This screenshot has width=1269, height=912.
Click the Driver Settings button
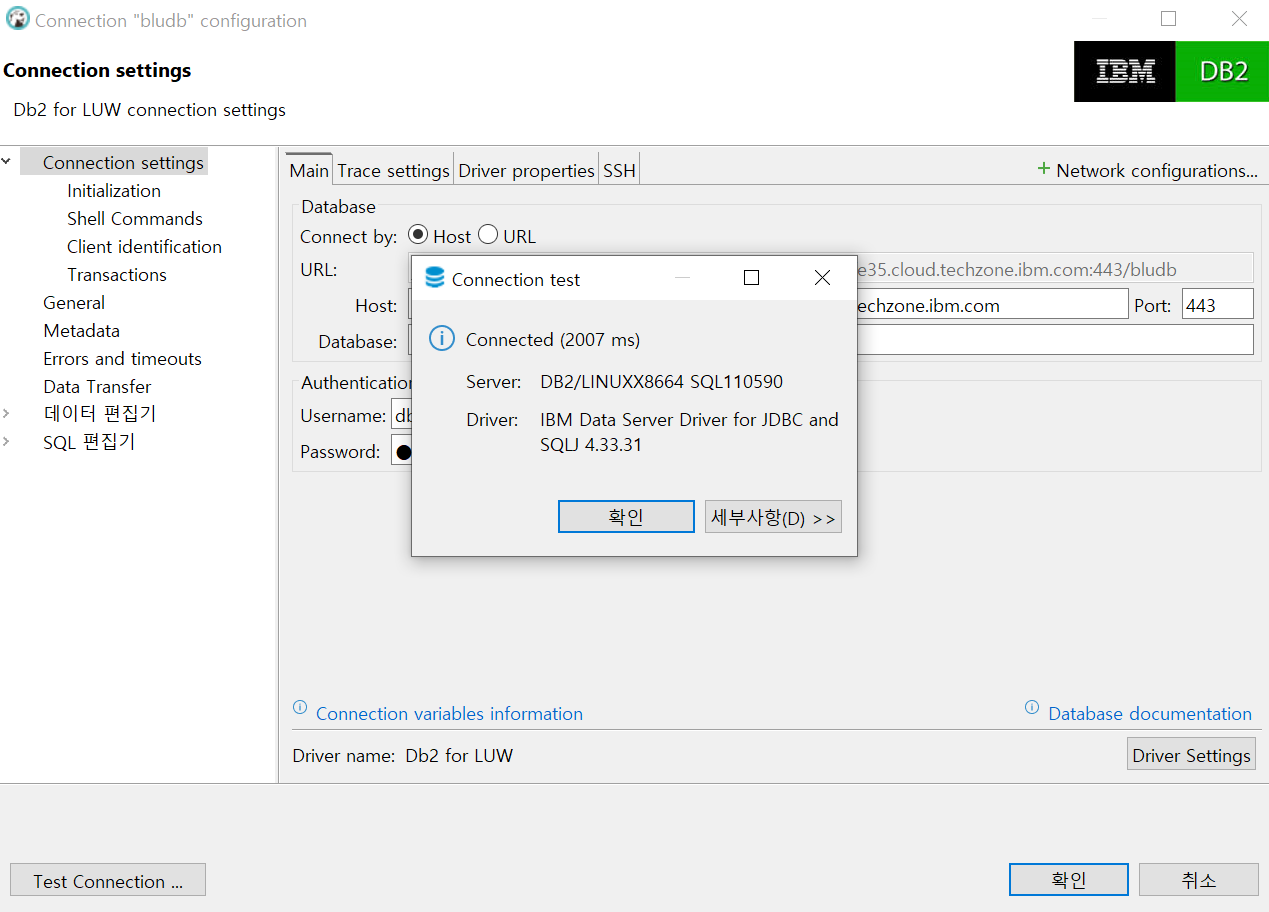point(1191,755)
